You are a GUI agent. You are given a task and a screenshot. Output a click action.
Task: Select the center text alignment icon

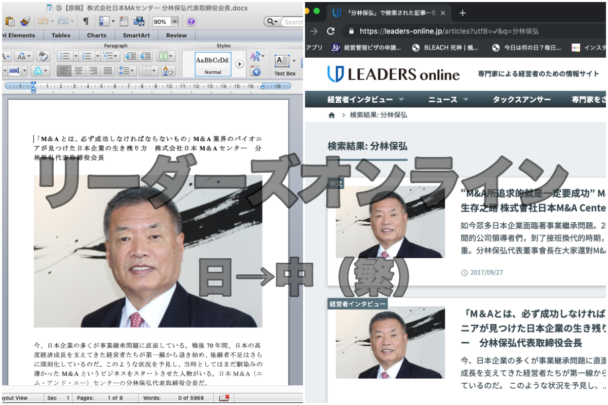click(79, 71)
